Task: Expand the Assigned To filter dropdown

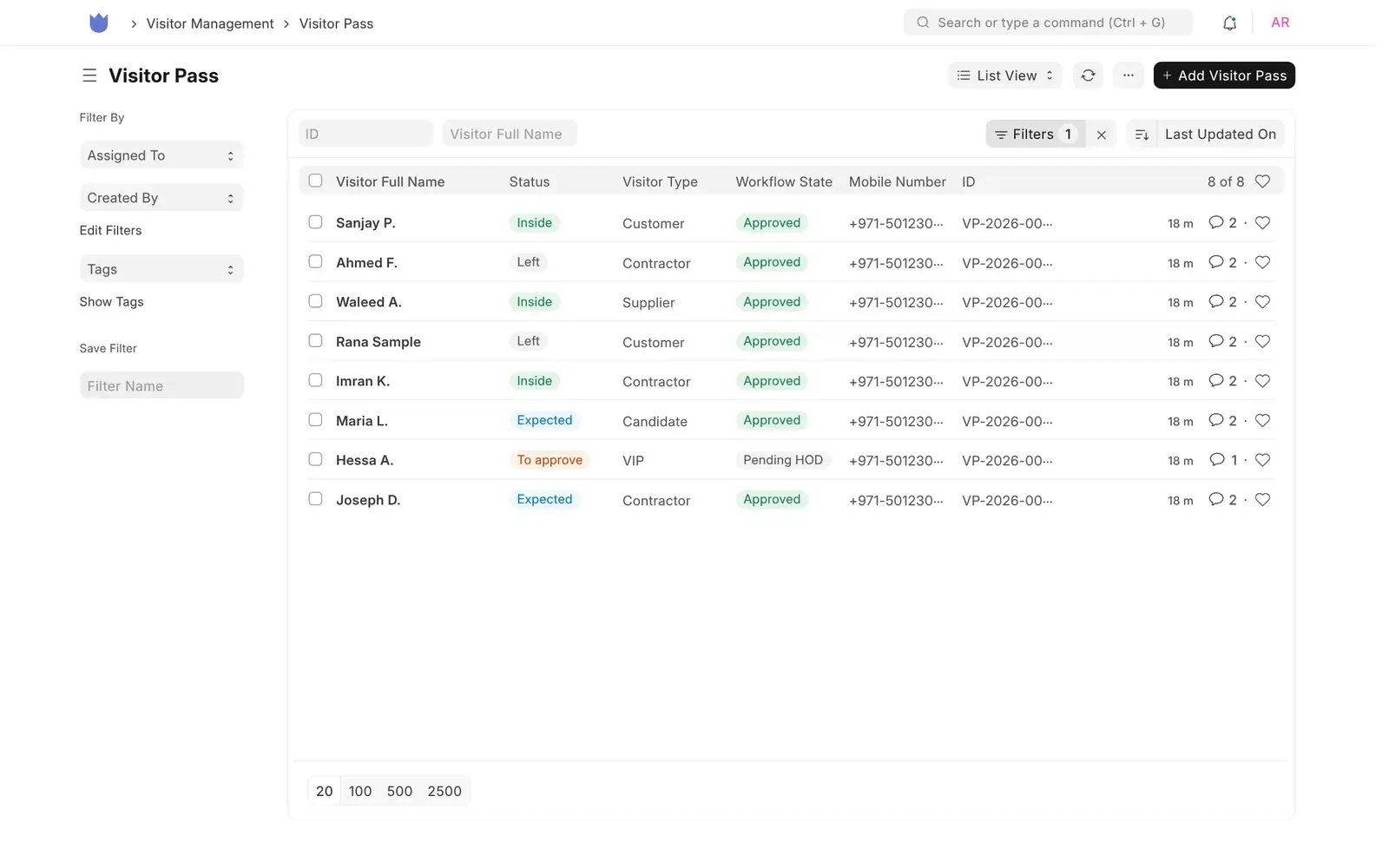Action: [161, 155]
